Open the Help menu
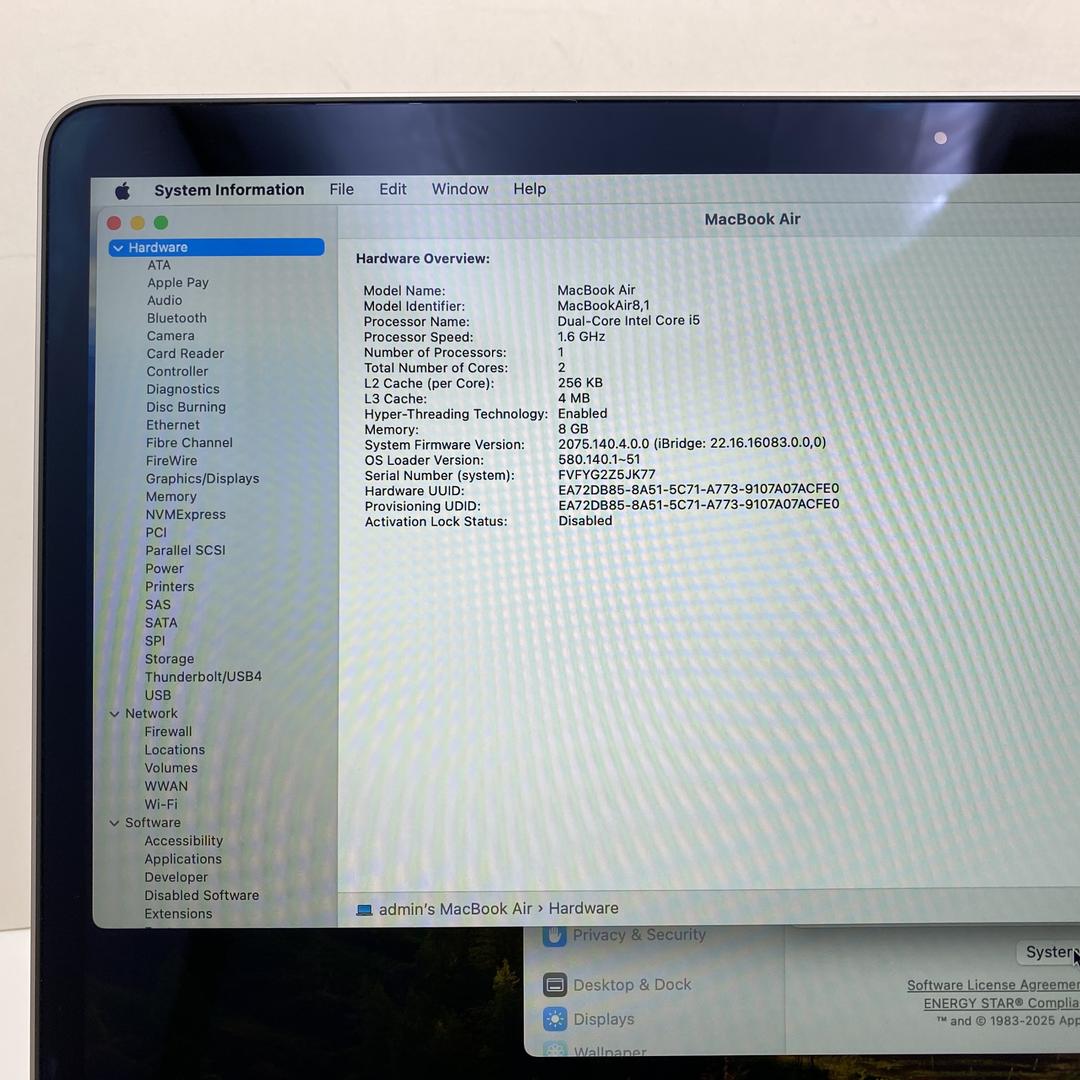 pos(529,189)
